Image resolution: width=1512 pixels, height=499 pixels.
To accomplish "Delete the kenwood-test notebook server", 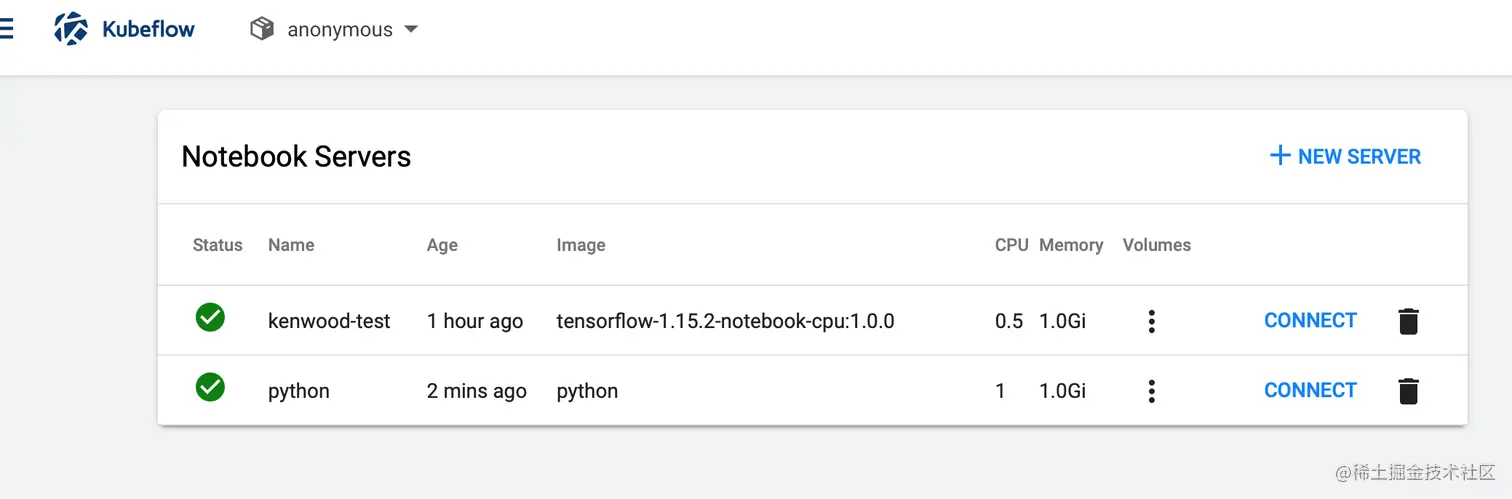I will point(1408,321).
